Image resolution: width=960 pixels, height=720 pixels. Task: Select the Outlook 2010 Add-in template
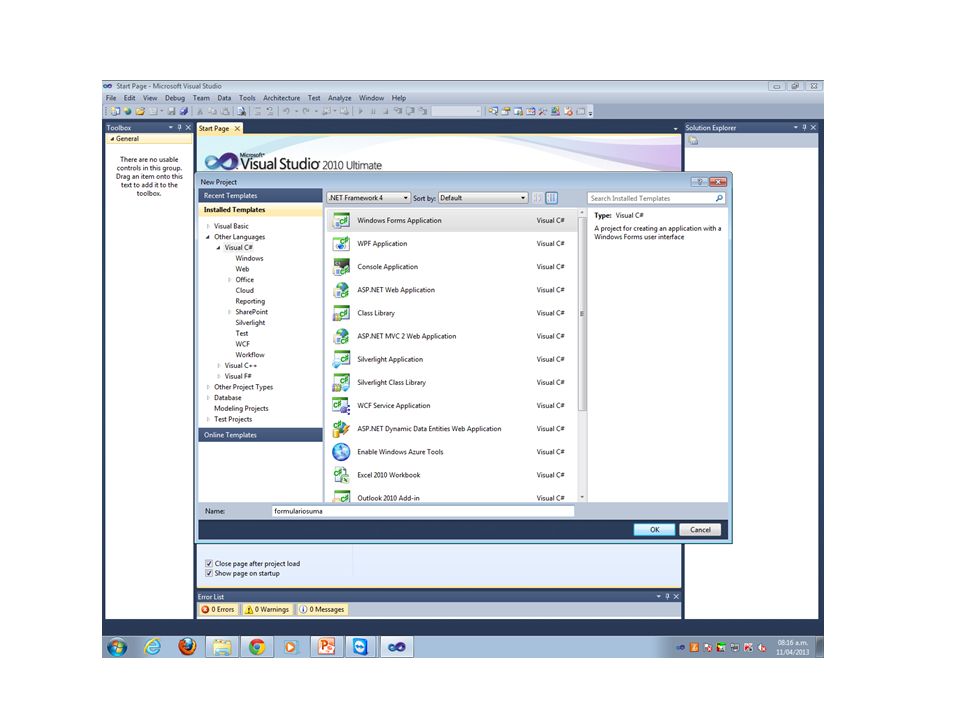point(452,497)
